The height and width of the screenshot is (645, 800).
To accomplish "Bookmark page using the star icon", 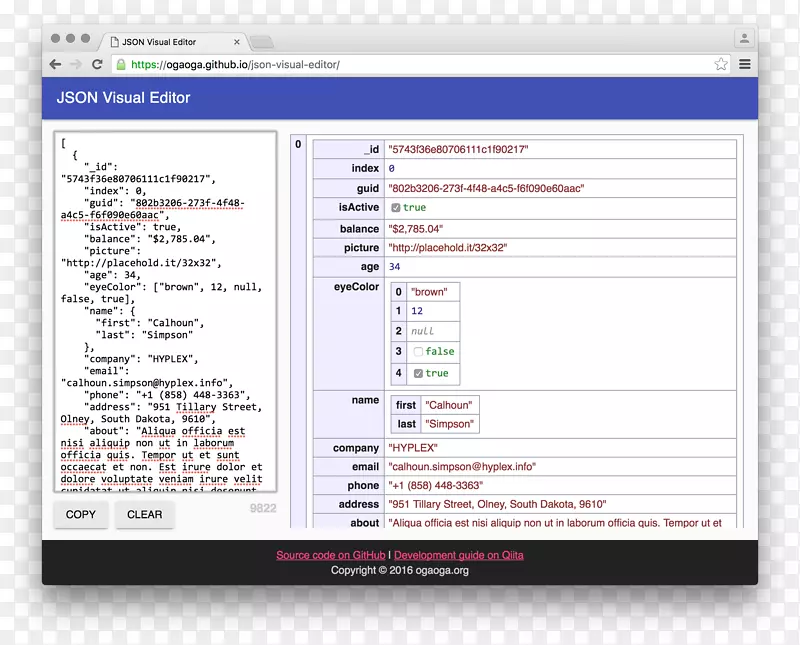I will click(x=721, y=64).
